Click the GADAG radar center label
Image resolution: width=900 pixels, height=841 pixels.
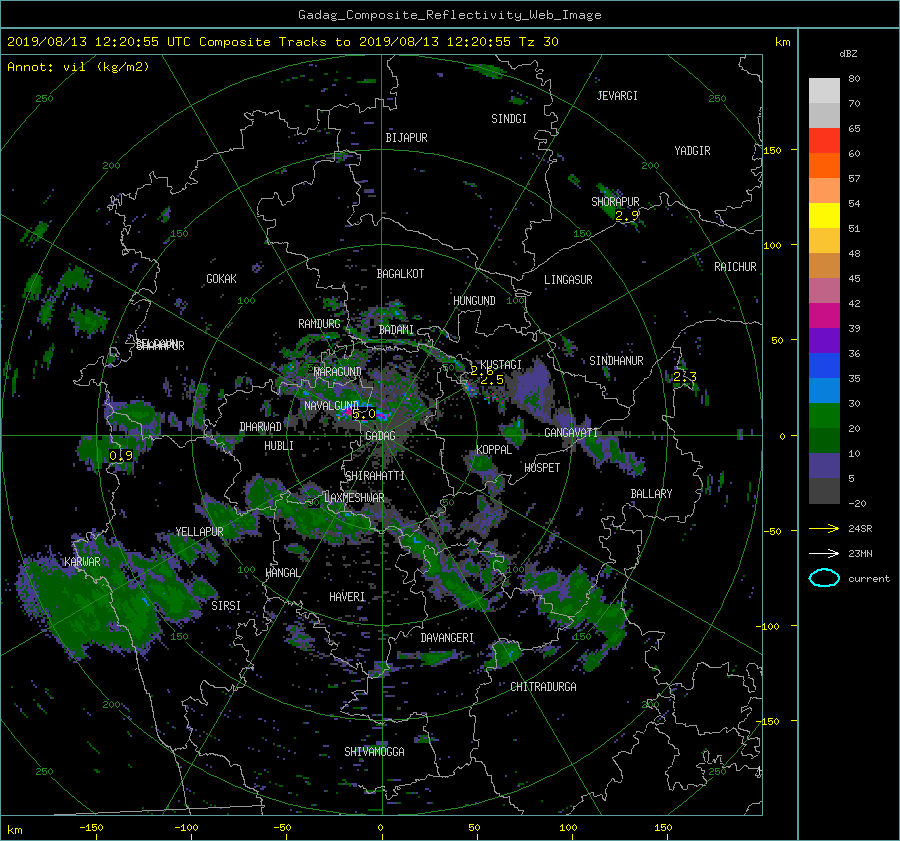380,436
